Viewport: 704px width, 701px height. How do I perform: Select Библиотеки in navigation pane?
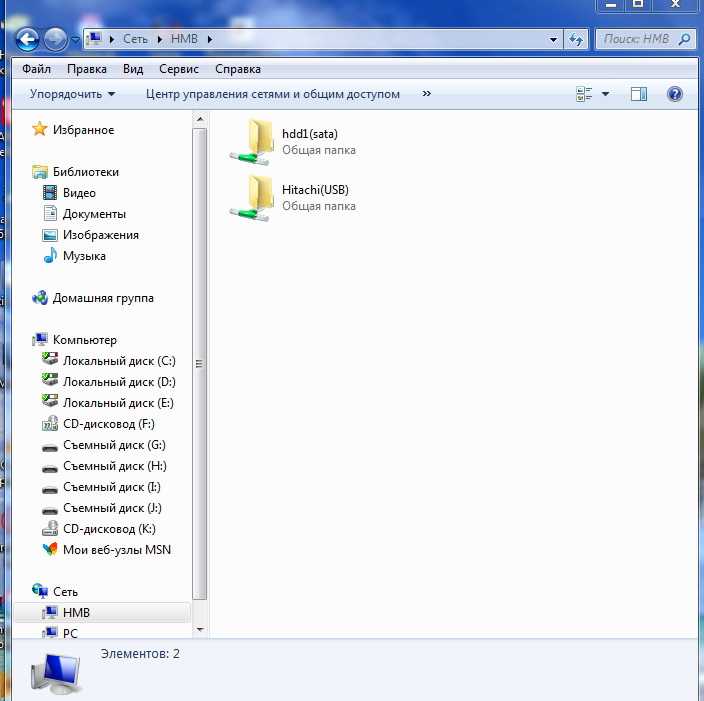click(x=86, y=172)
